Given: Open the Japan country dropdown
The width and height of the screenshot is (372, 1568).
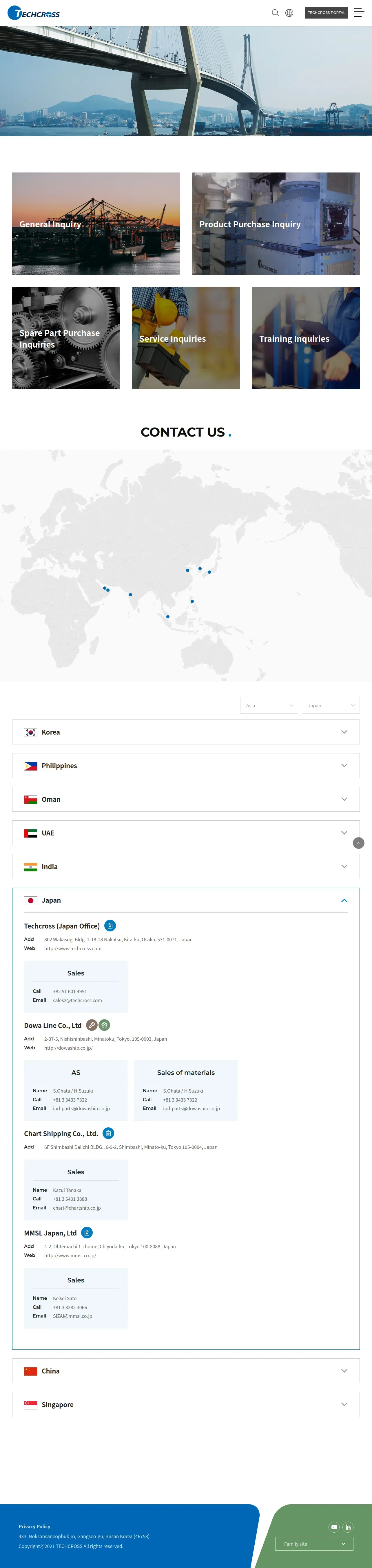Looking at the screenshot, I should (331, 705).
